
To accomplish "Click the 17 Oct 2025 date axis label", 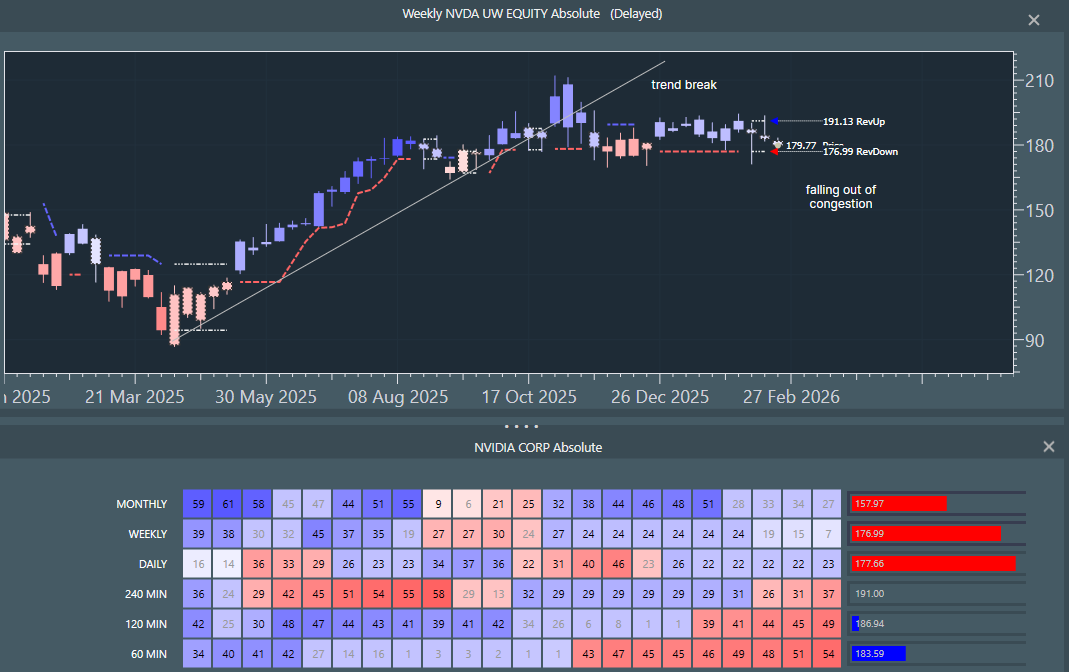I will pyautogui.click(x=529, y=397).
